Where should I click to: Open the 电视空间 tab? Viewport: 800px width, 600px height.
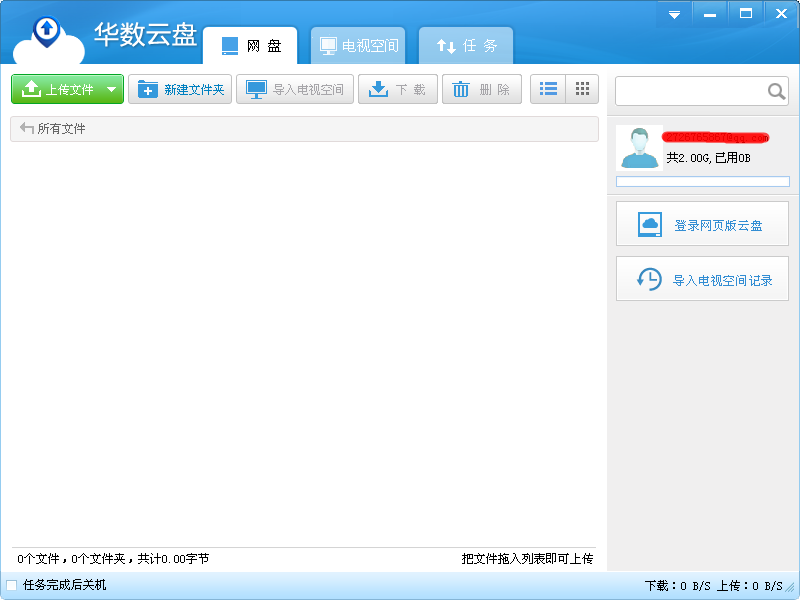coord(358,46)
